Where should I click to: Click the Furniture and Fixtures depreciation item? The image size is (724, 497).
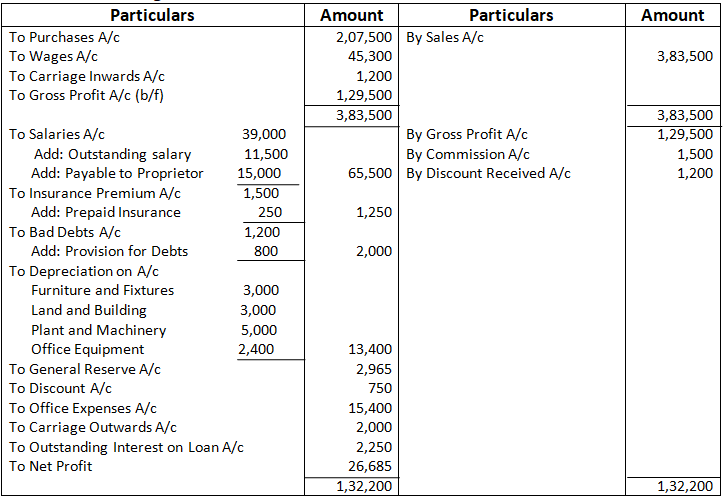(x=102, y=290)
